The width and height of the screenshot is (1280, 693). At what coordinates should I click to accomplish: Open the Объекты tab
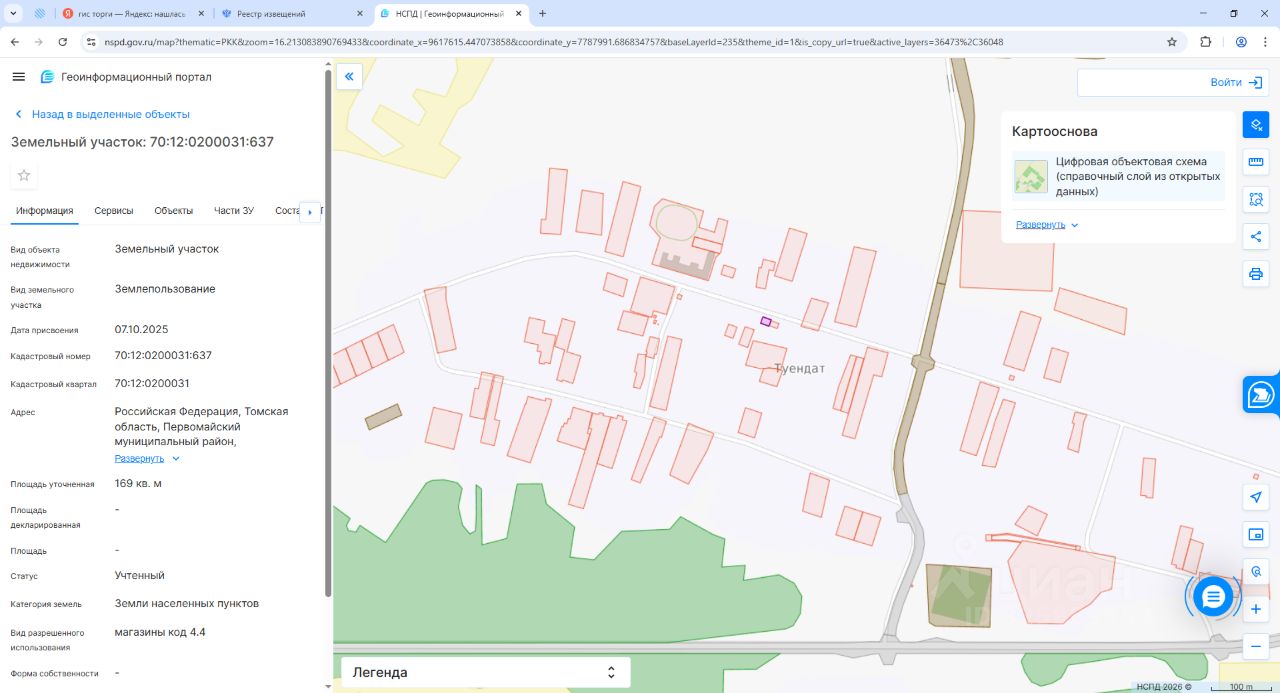coord(174,211)
